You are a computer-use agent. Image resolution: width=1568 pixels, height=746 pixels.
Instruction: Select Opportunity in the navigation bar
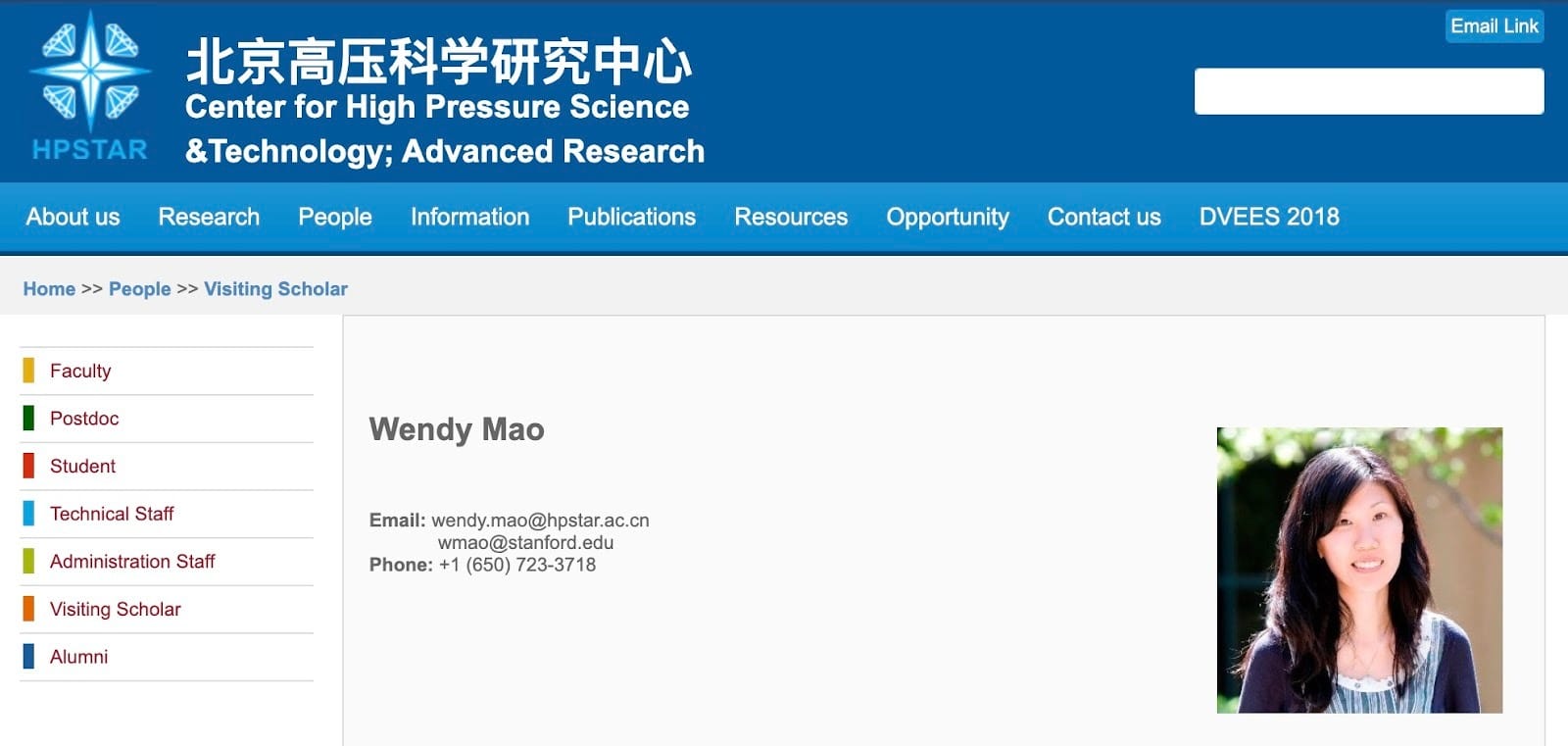pyautogui.click(x=948, y=217)
